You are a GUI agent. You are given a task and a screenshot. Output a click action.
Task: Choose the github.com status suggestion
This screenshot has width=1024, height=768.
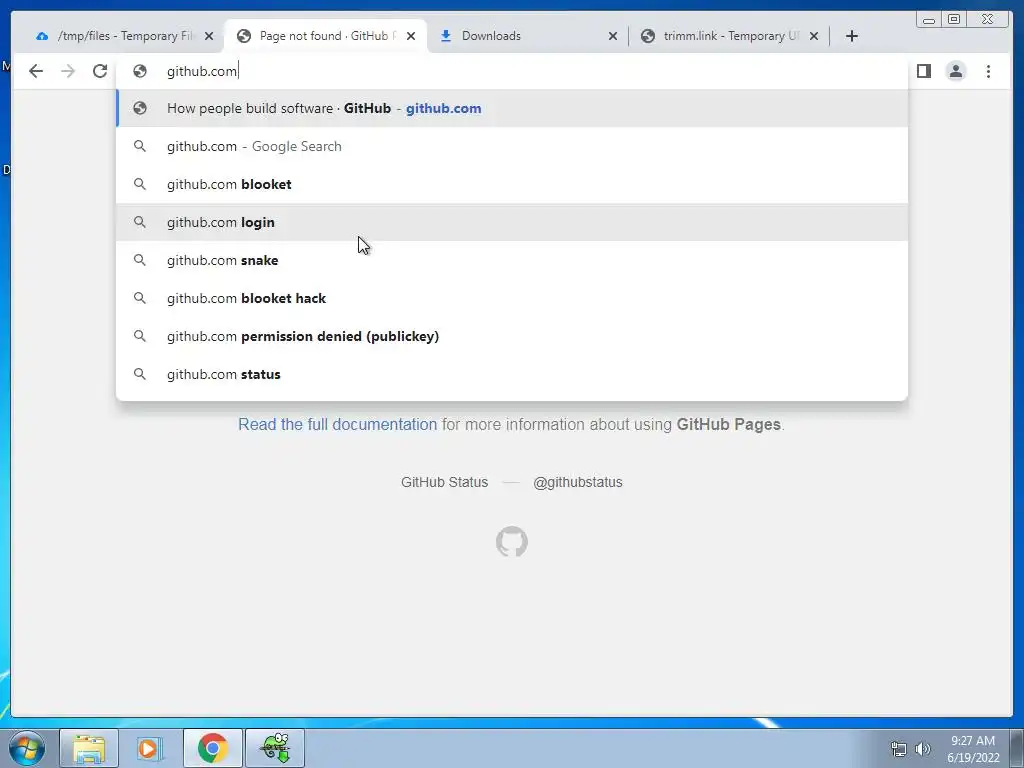(512, 374)
